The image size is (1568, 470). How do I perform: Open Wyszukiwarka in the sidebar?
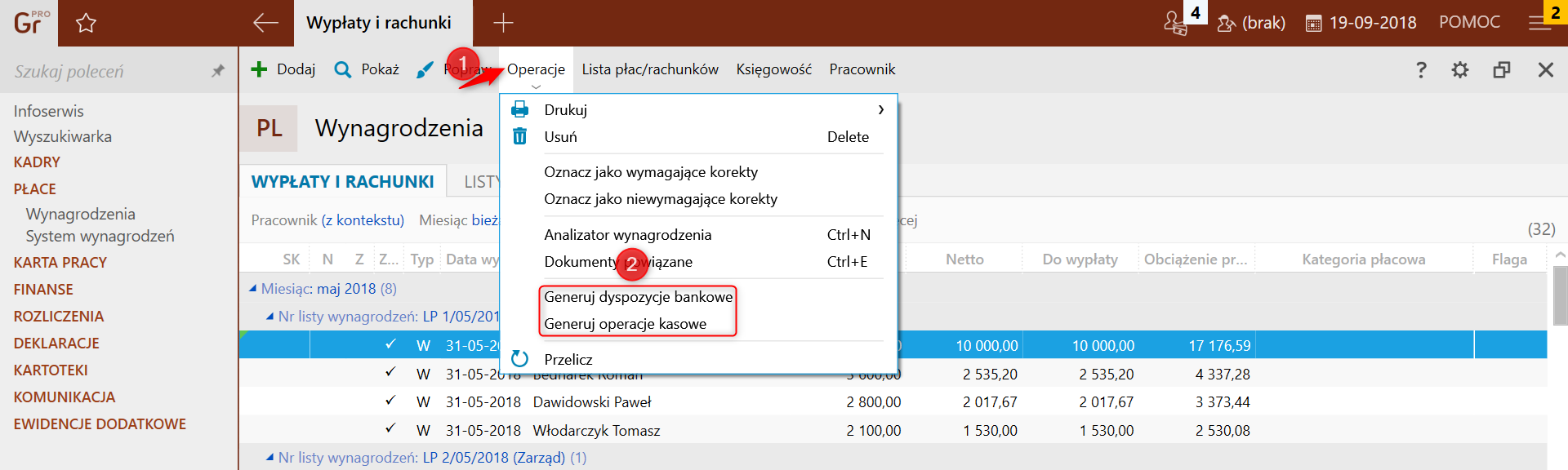click(63, 136)
